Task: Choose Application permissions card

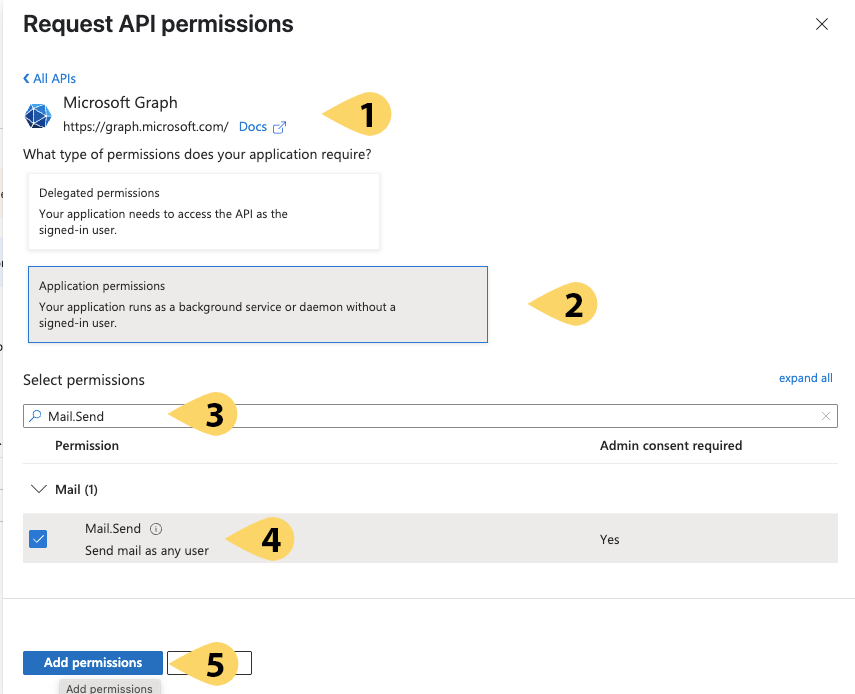Action: point(258,304)
